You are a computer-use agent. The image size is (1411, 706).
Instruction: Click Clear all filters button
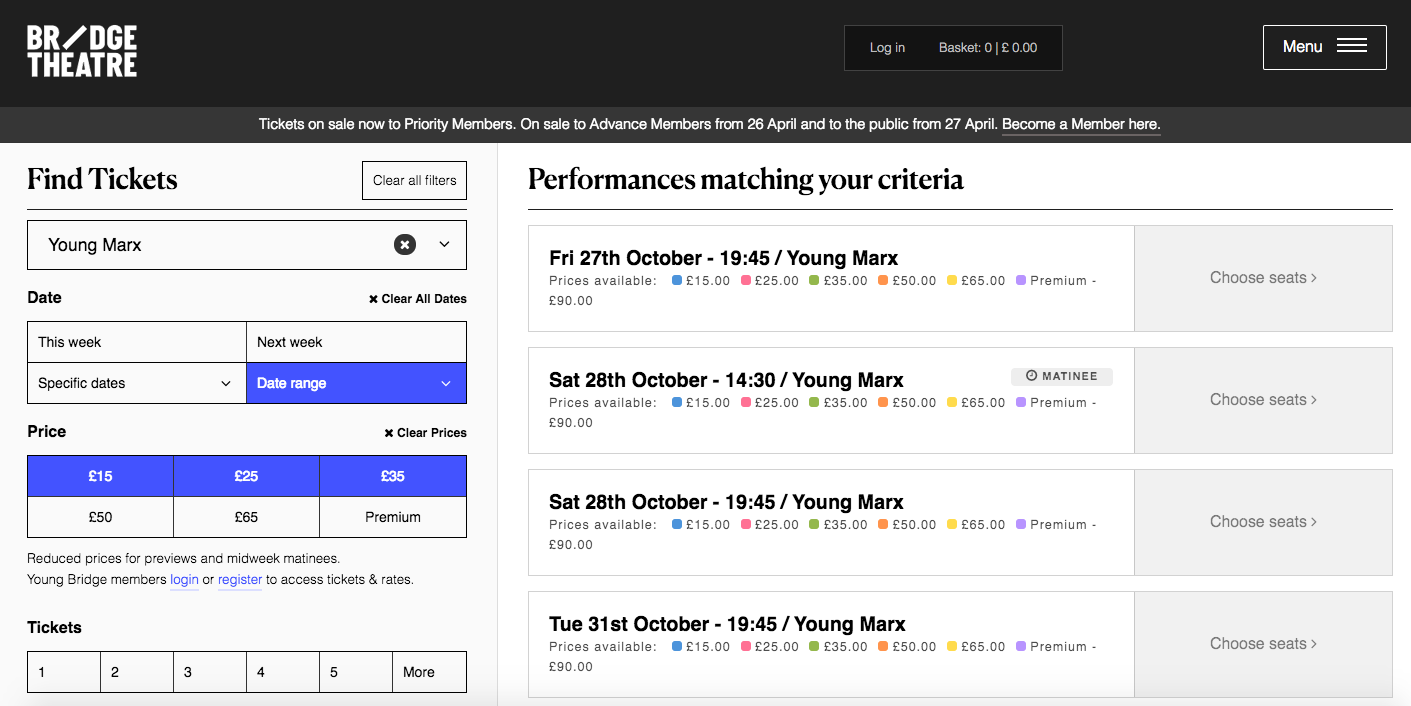[x=414, y=180]
